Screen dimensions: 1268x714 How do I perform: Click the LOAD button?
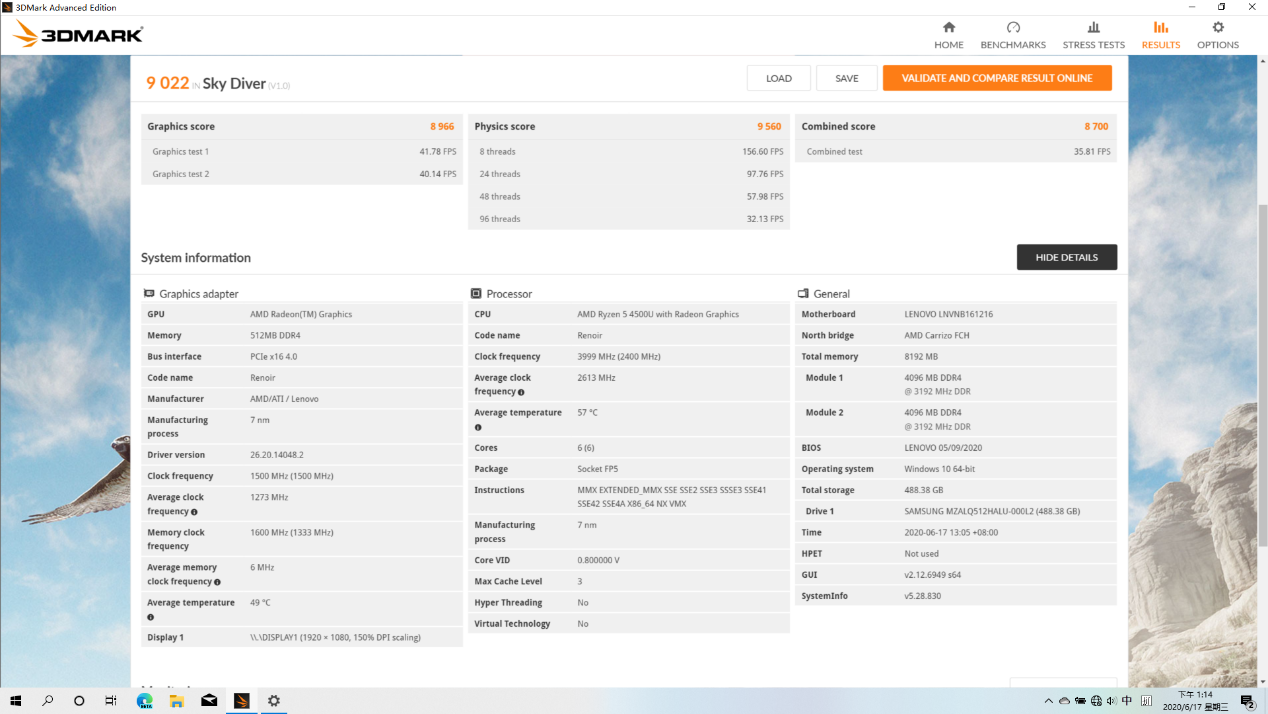pos(779,78)
